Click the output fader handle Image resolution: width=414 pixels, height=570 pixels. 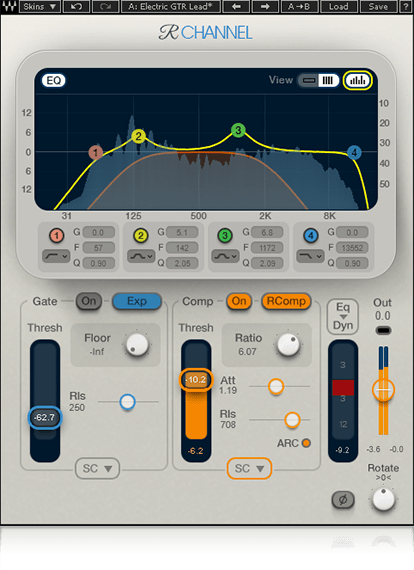coord(383,389)
